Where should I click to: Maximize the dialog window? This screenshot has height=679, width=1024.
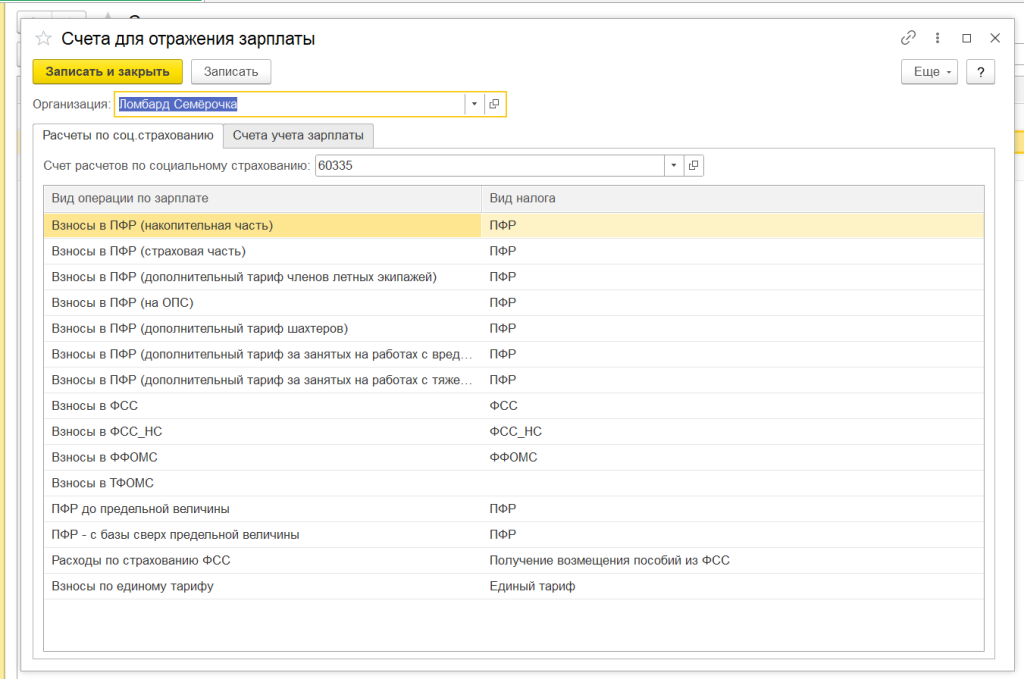click(966, 38)
